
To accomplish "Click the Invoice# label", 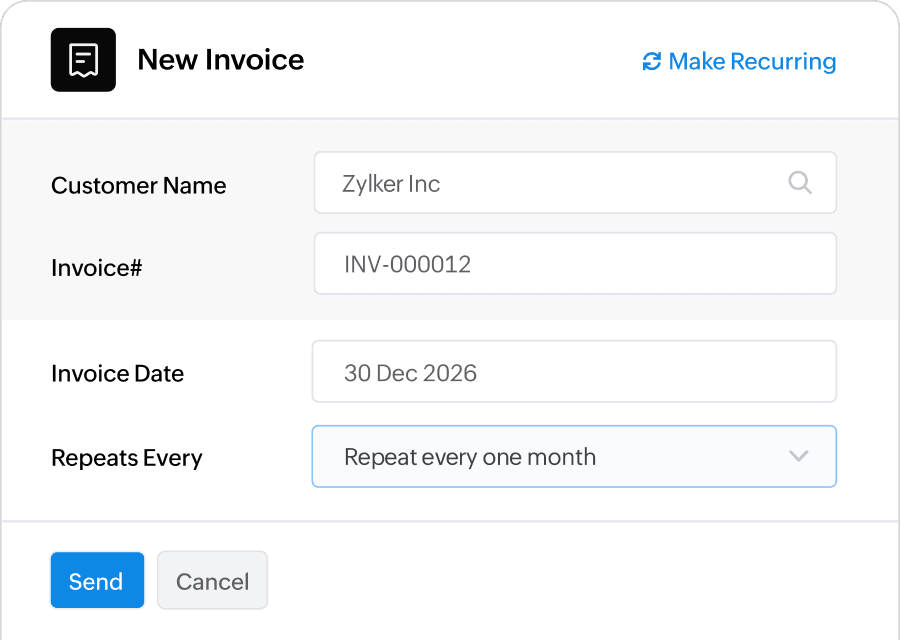I will (96, 267).
